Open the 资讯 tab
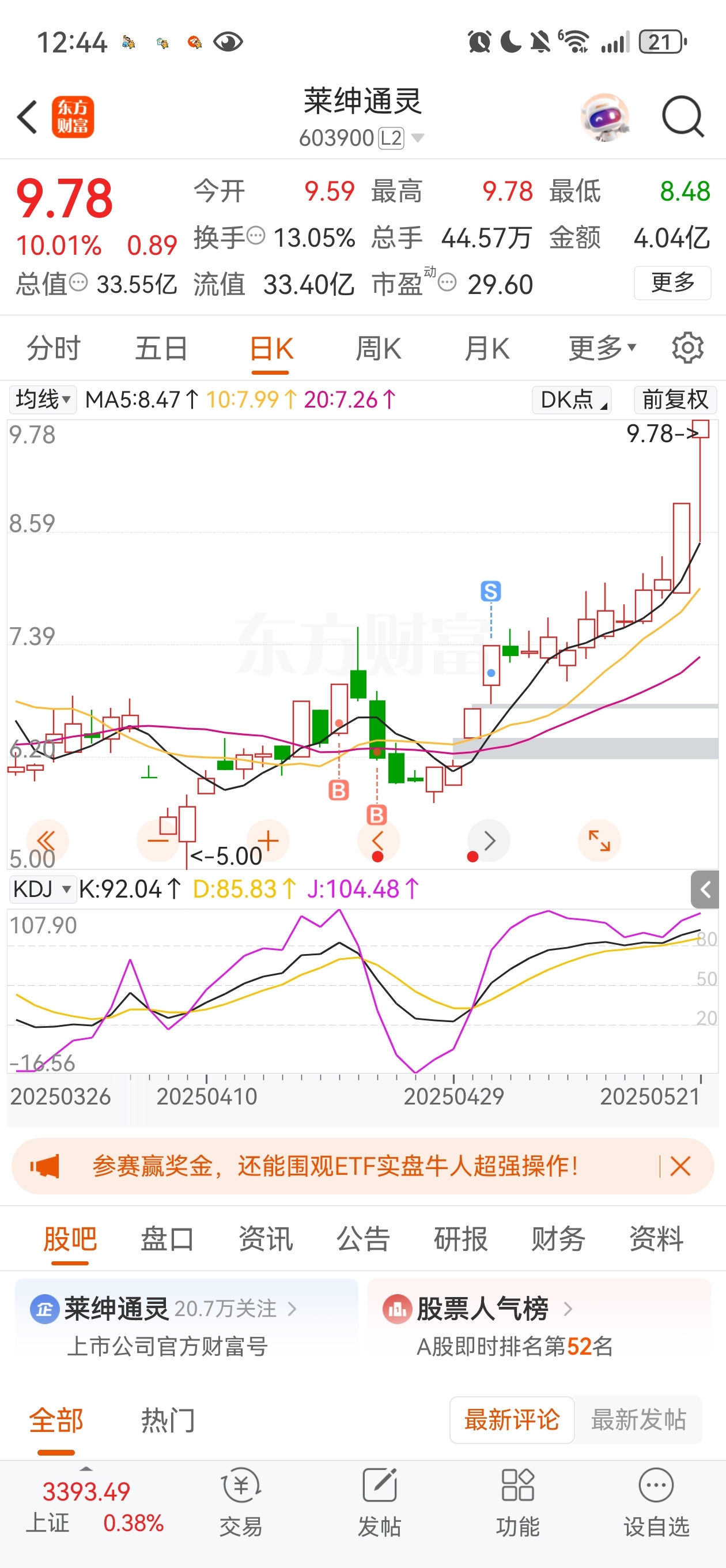Image resolution: width=726 pixels, height=1568 pixels. [x=265, y=1239]
